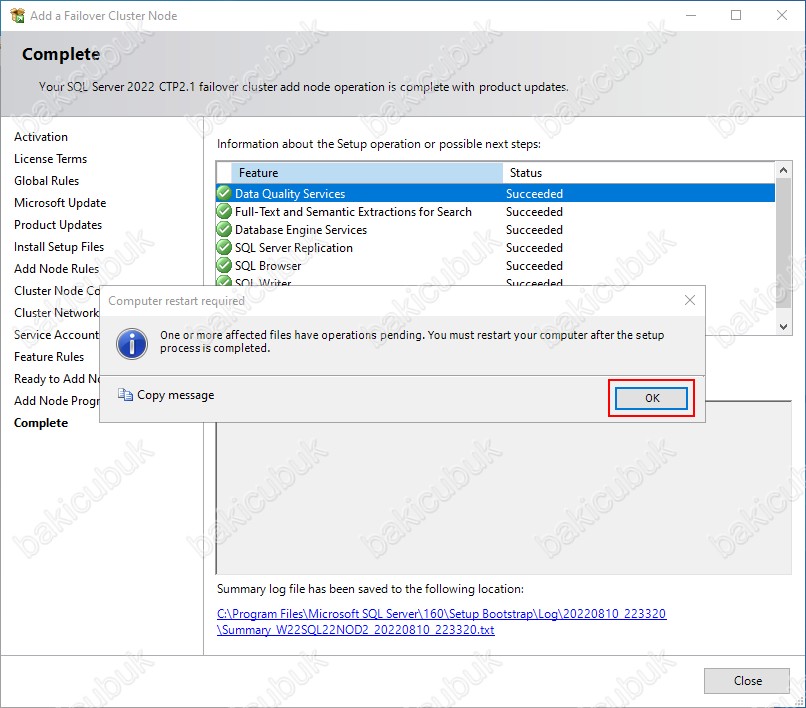Minimize the Add a Failover Cluster Node window
This screenshot has width=806, height=708.
click(691, 15)
